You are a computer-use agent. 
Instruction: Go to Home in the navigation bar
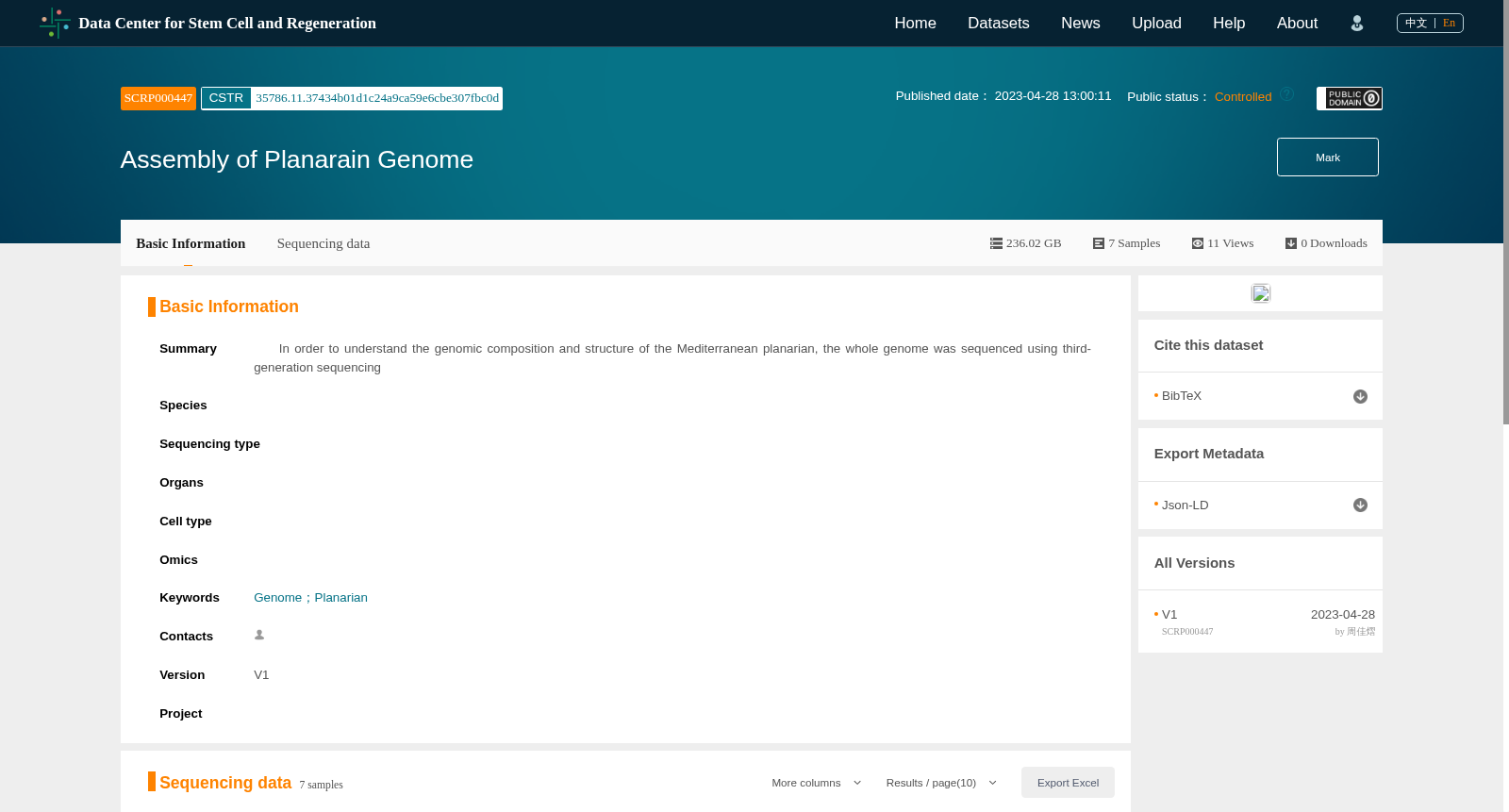click(x=915, y=24)
